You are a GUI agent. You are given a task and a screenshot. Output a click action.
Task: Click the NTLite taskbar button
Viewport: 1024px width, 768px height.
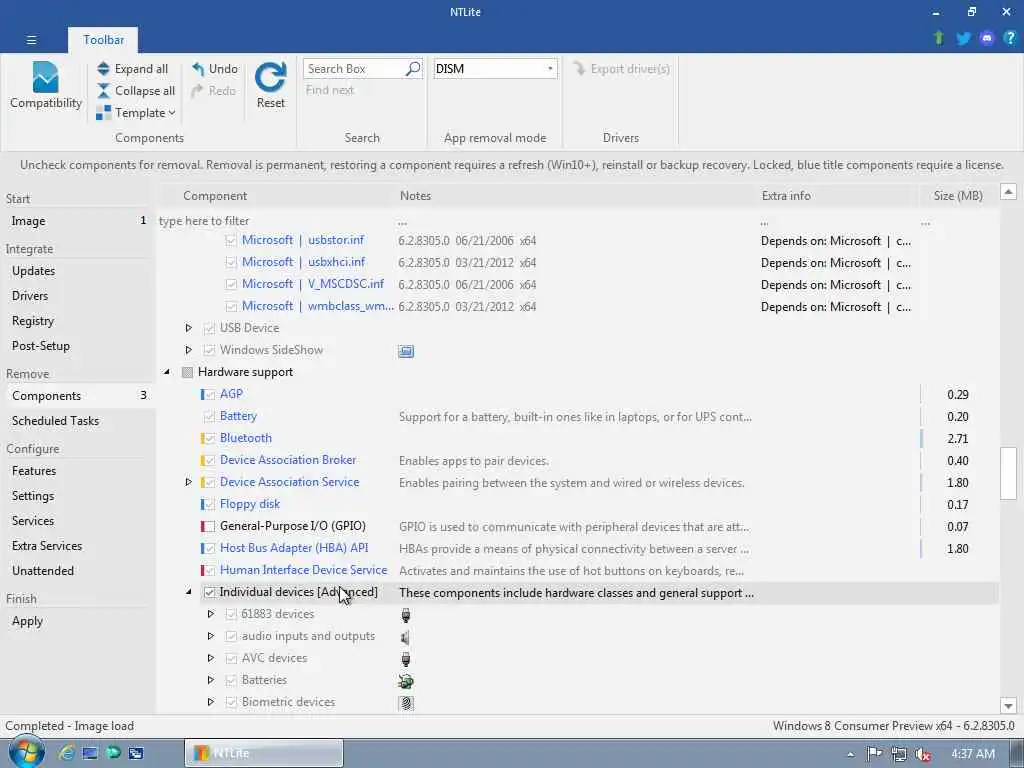click(x=264, y=753)
